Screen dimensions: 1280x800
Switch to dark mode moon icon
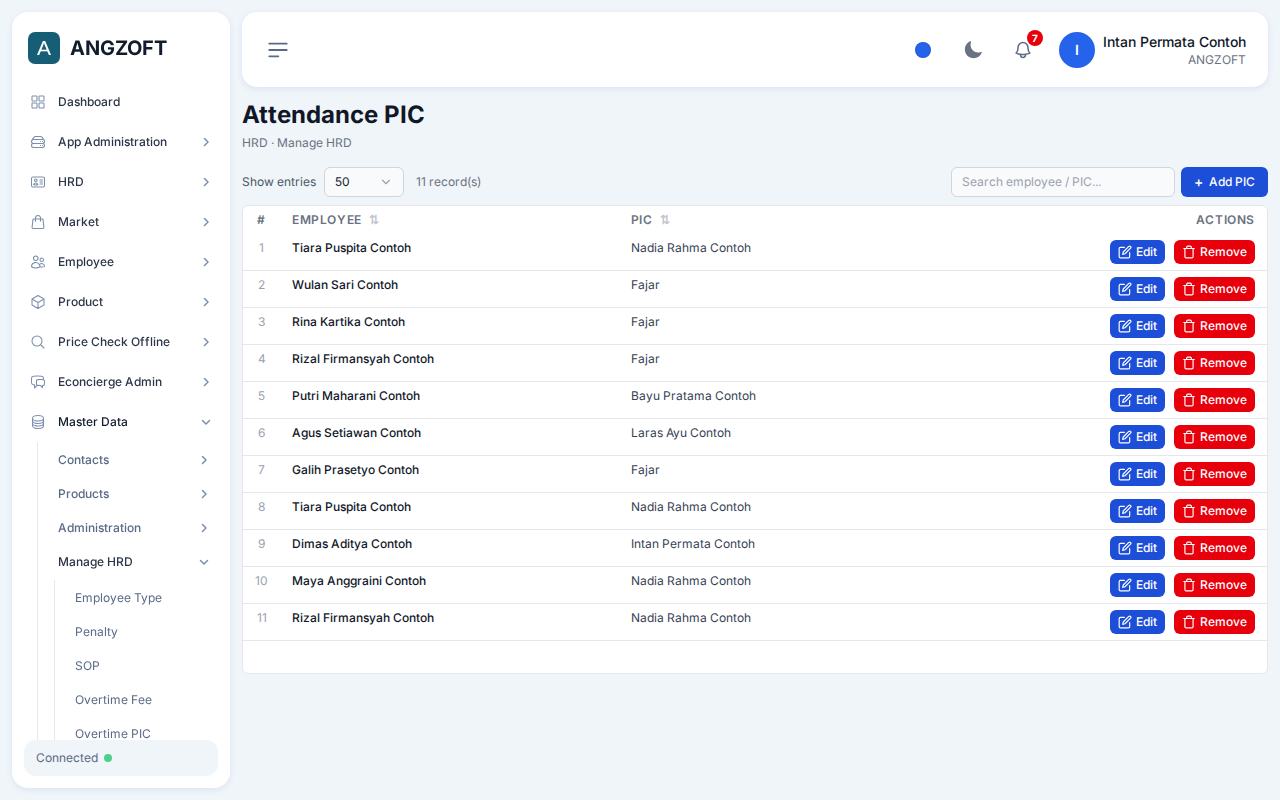[973, 50]
